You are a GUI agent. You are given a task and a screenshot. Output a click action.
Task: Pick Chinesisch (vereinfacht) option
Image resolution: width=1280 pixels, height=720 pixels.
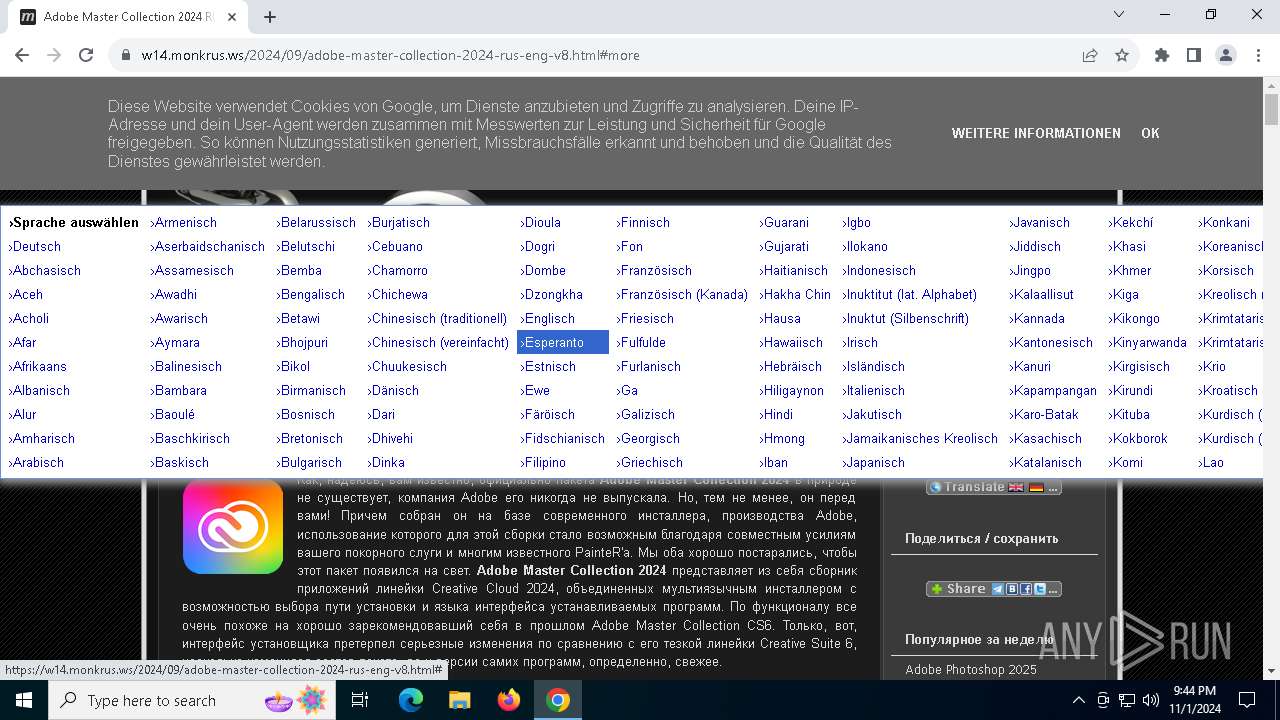[439, 342]
